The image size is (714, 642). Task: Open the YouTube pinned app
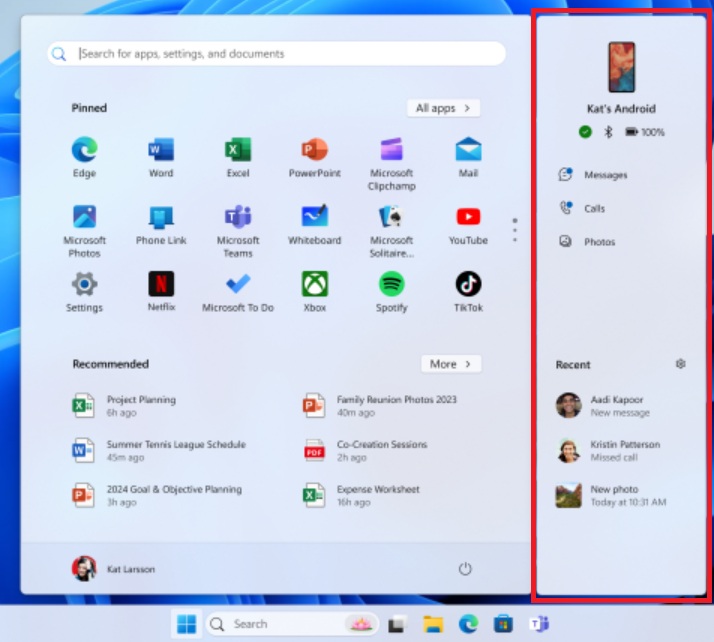point(468,224)
